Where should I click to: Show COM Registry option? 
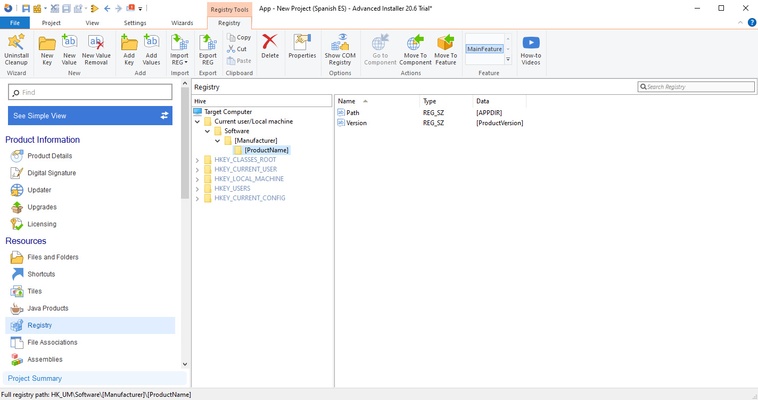(x=340, y=49)
